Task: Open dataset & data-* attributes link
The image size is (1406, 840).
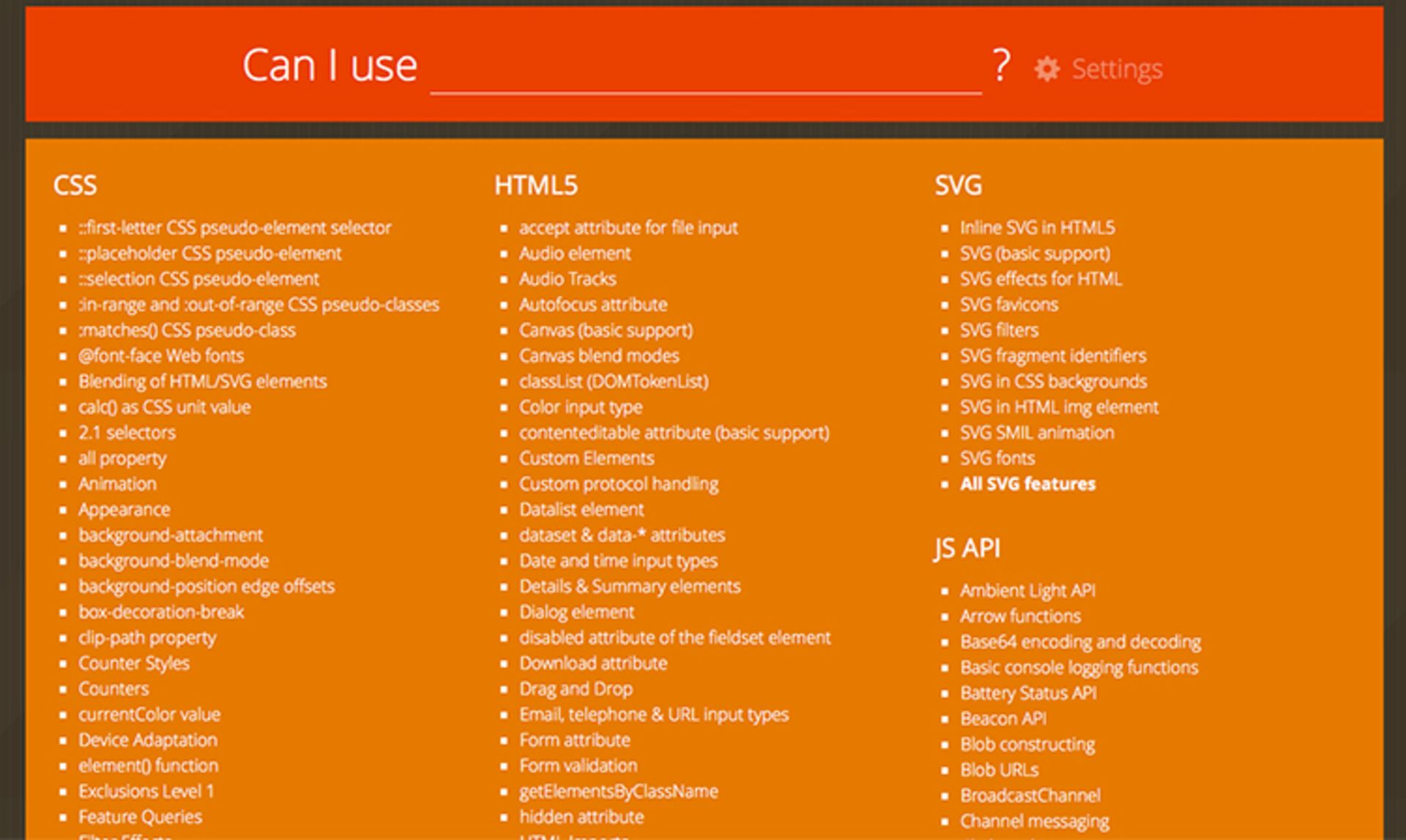Action: [622, 535]
